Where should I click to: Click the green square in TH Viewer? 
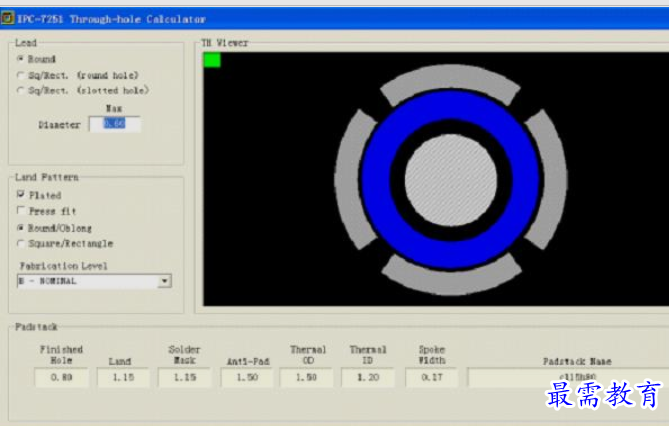(212, 60)
